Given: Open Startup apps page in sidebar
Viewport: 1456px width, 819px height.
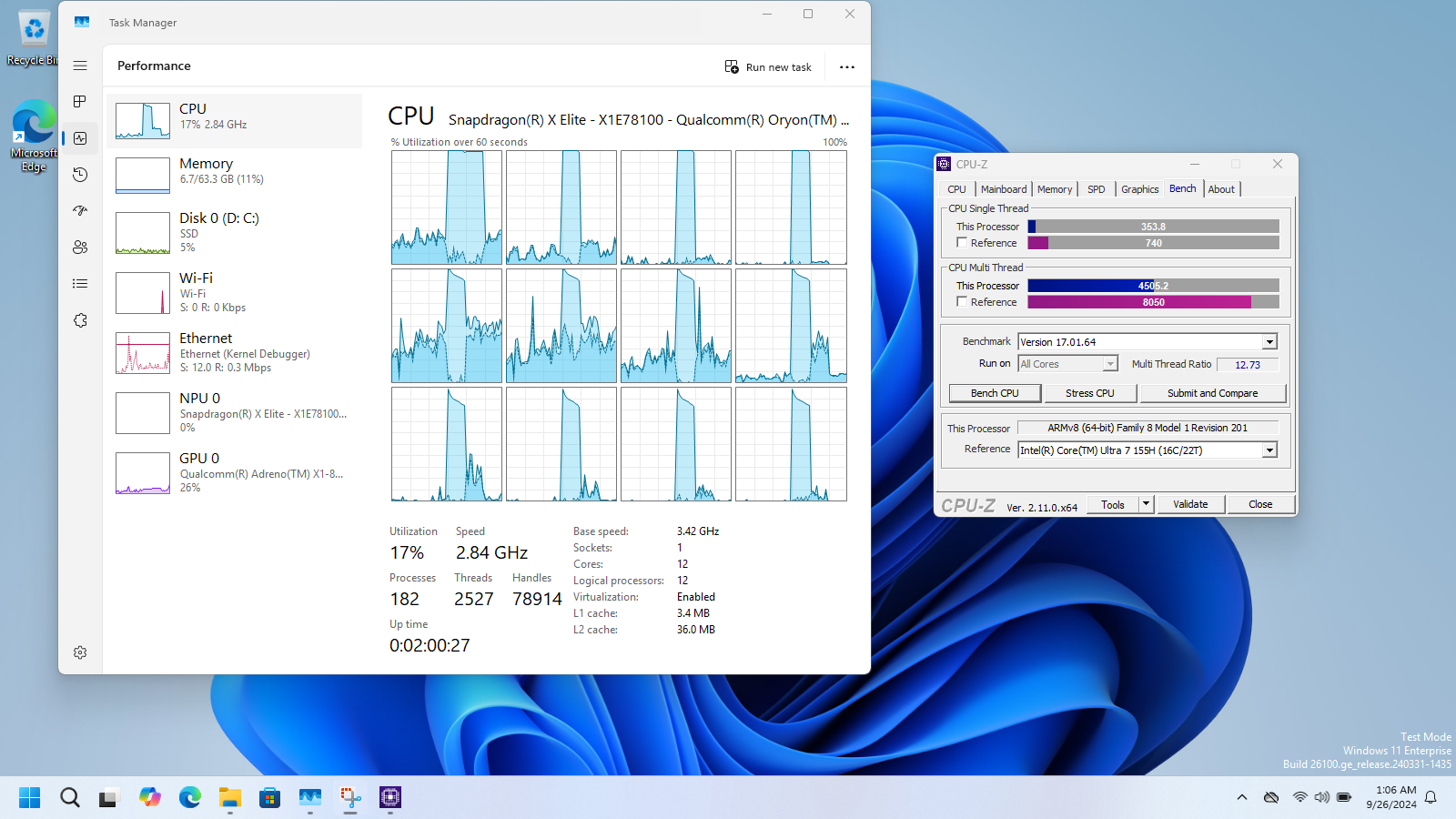Looking at the screenshot, I should click(80, 211).
